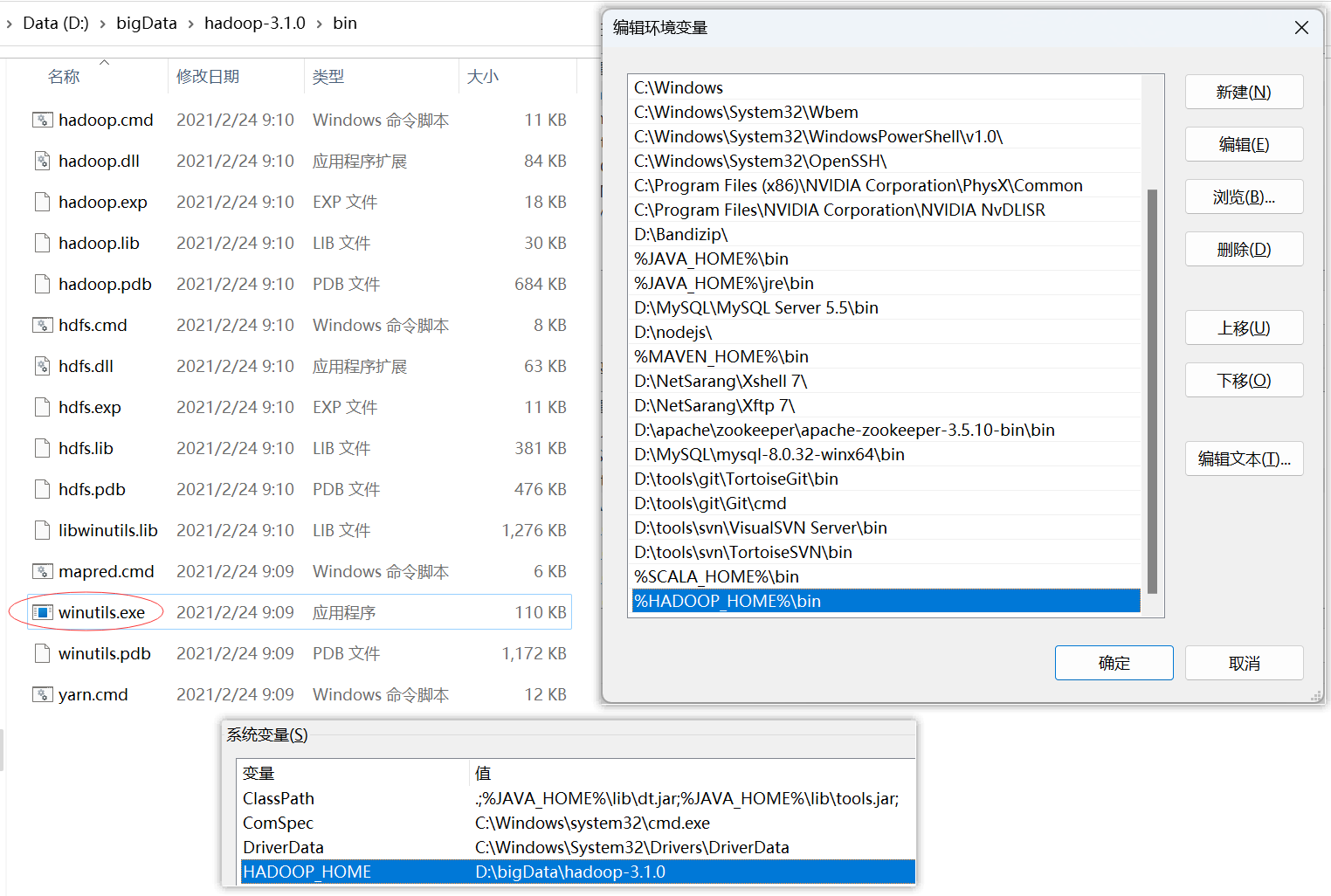Click the hadoop.pdb file icon
1331x896 pixels.
pyautogui.click(x=42, y=284)
